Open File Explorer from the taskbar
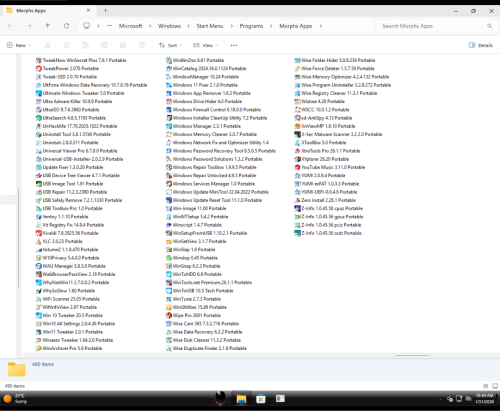This screenshot has width=500, height=411. (x=241, y=399)
